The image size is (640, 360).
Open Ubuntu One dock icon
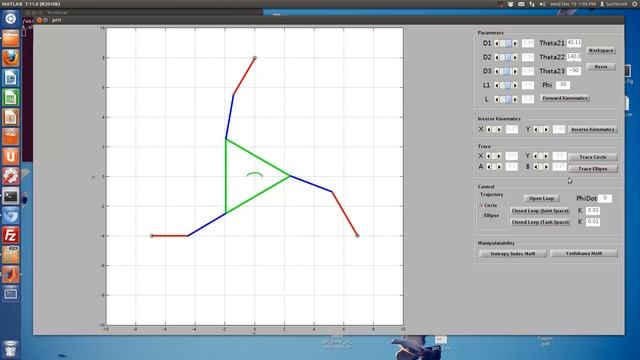(x=11, y=157)
